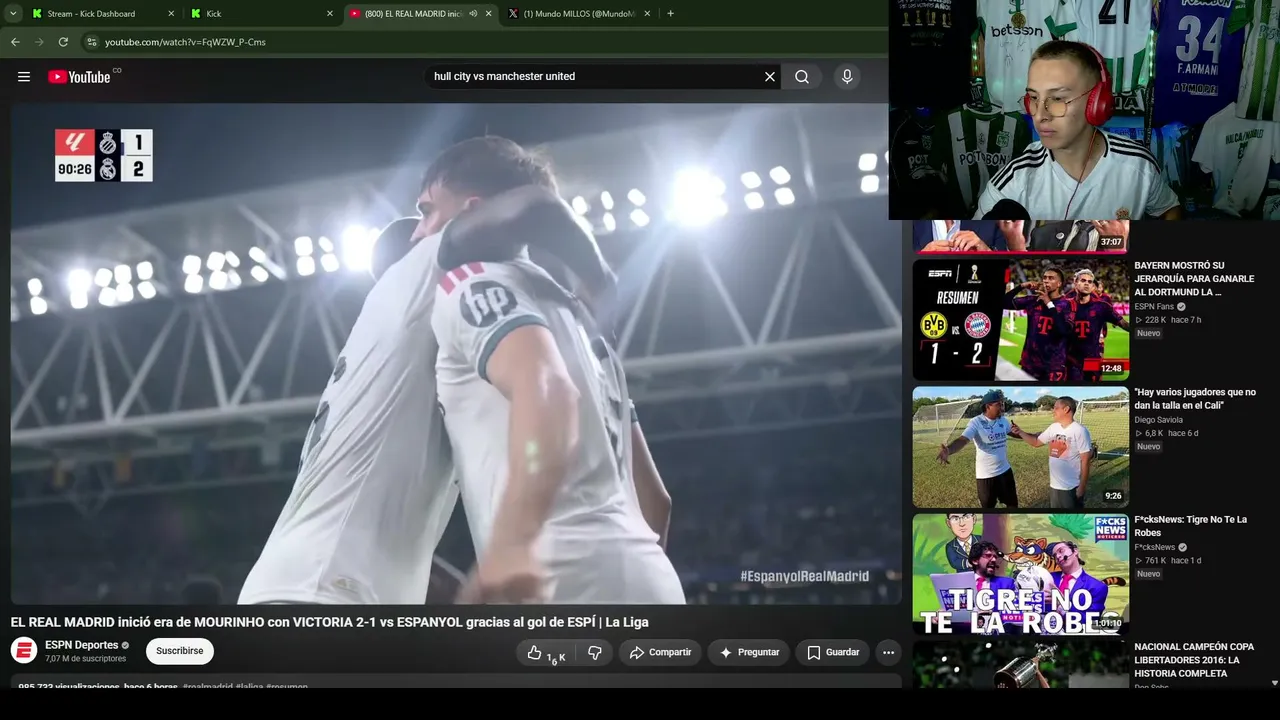1280x720 pixels.
Task: Visit the F*cksNews channel name
Action: click(x=1155, y=547)
